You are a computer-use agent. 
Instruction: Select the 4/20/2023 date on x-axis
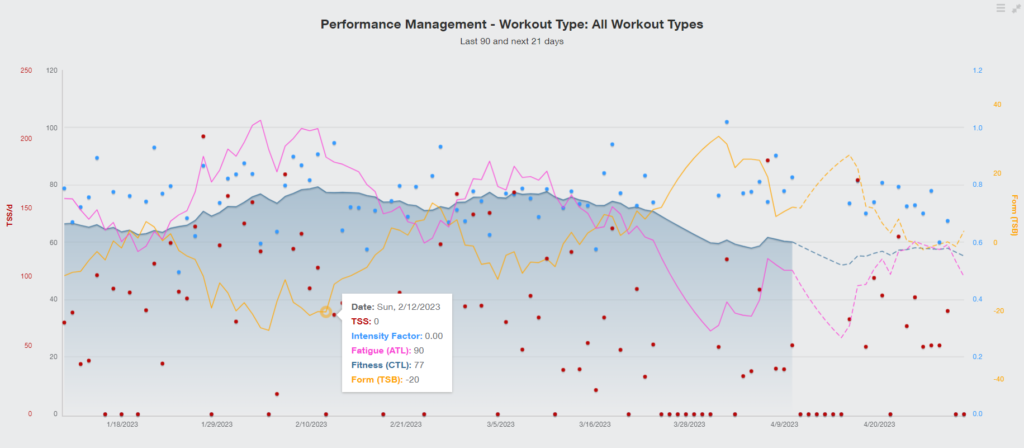pyautogui.click(x=878, y=424)
